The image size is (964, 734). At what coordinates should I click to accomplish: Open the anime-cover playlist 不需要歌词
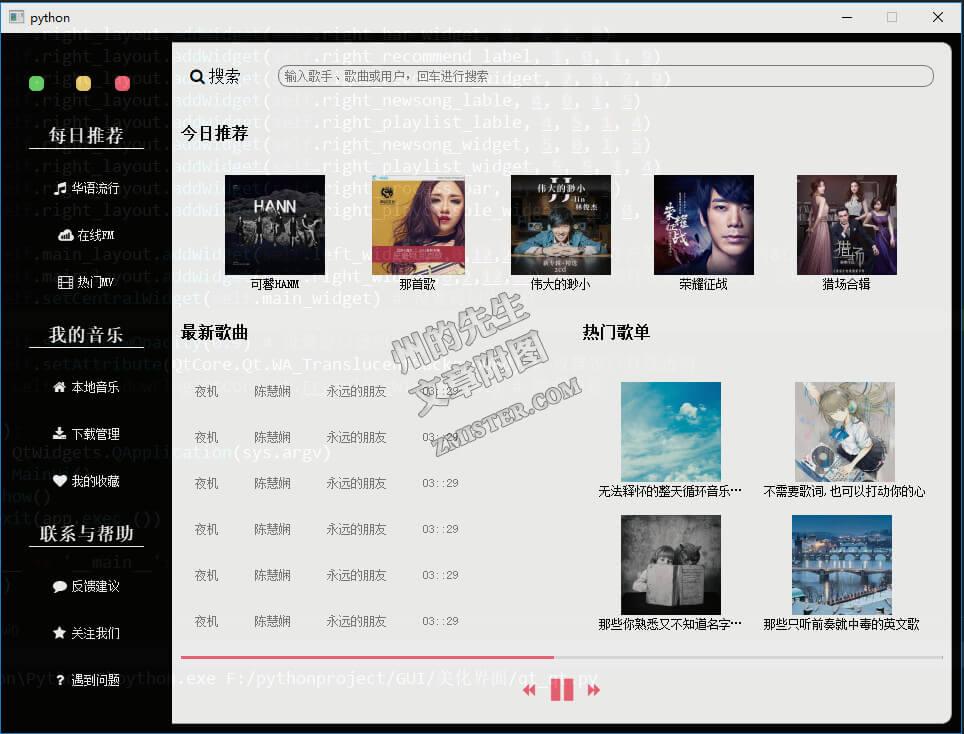click(845, 432)
